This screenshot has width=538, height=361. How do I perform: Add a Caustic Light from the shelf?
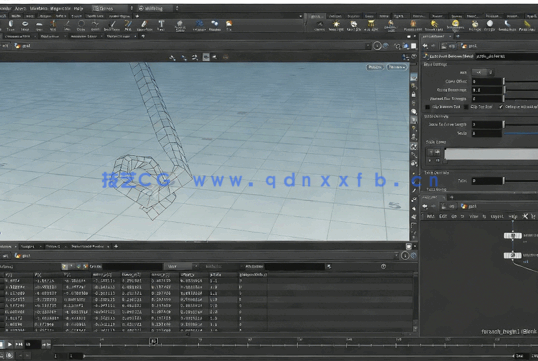507,25
